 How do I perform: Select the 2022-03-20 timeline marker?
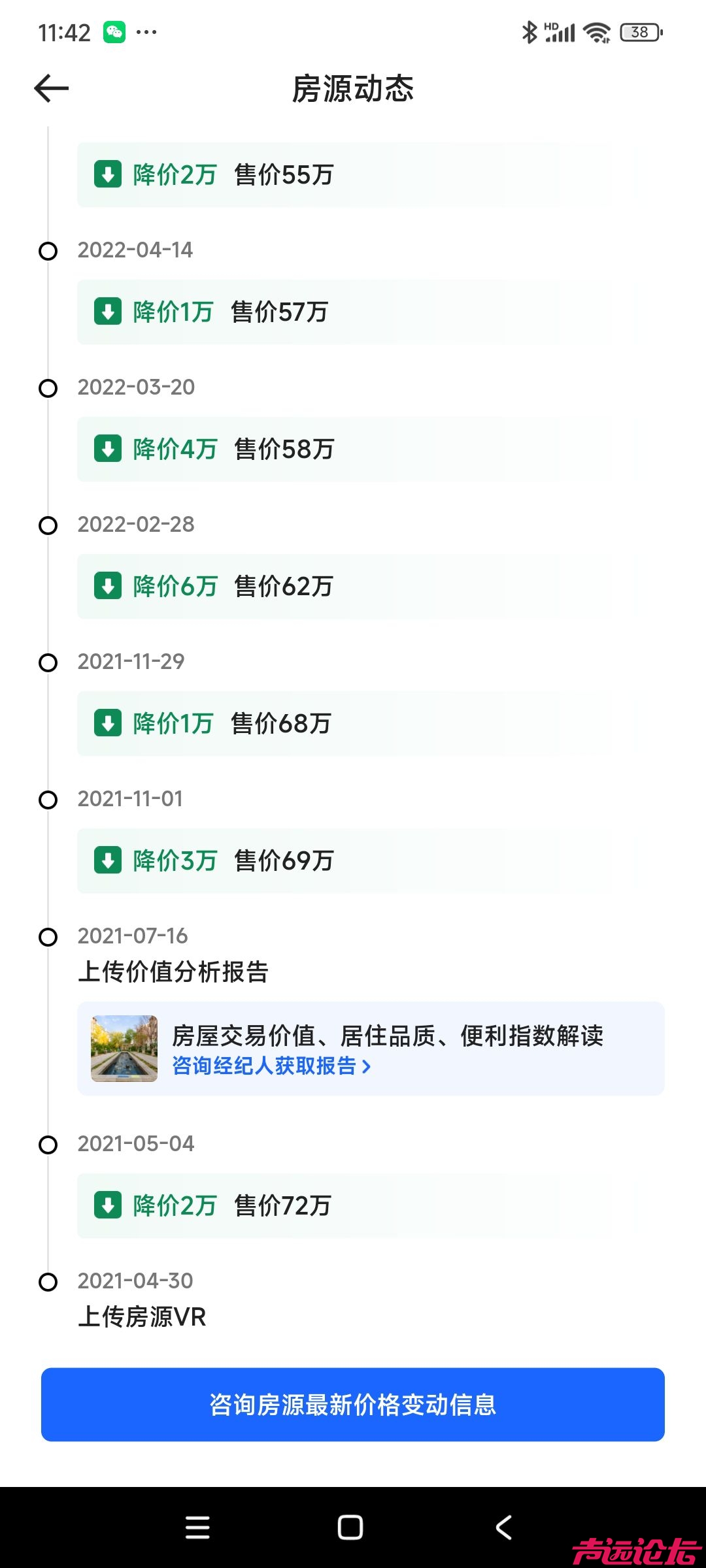48,388
